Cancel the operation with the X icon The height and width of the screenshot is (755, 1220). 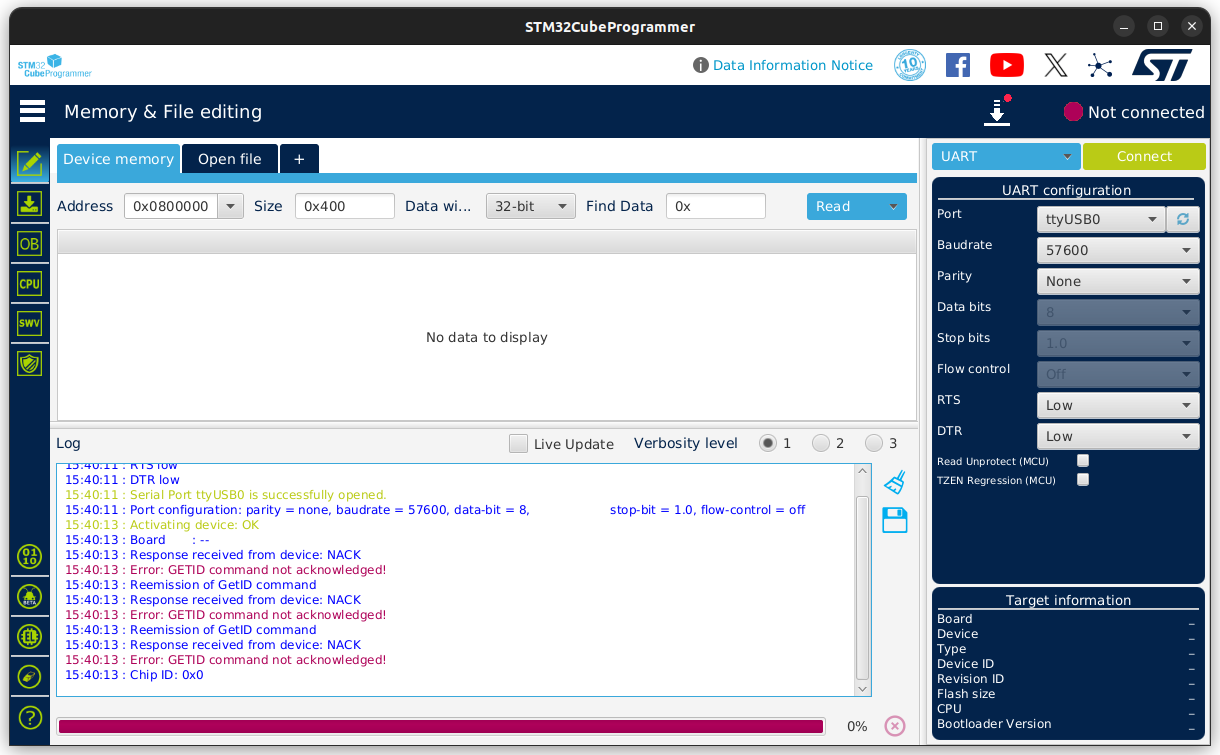tap(895, 726)
